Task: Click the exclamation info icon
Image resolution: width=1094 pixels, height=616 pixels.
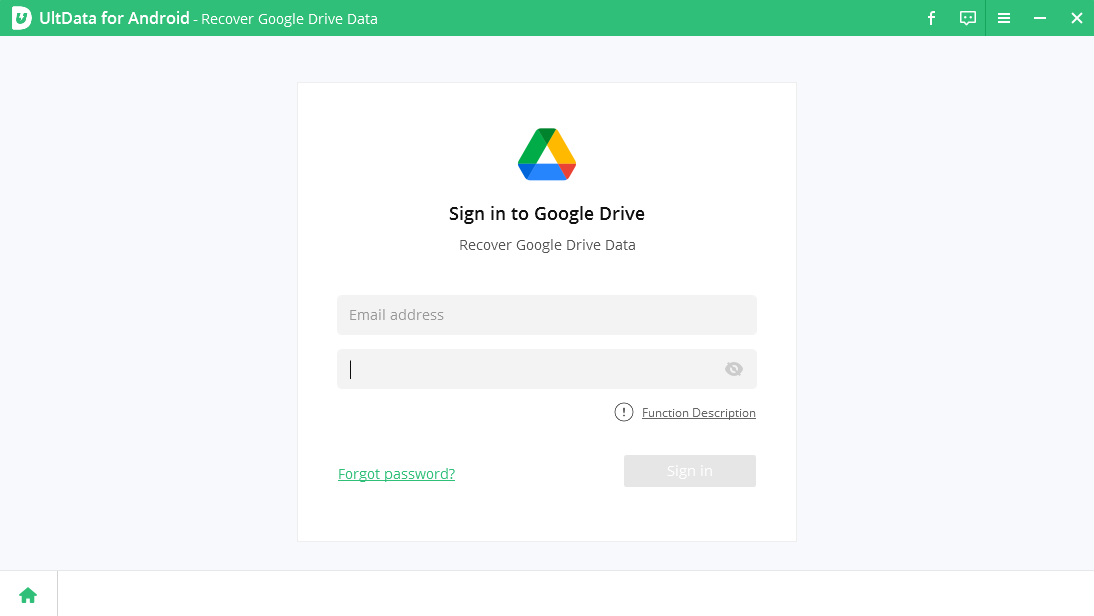Action: point(624,412)
